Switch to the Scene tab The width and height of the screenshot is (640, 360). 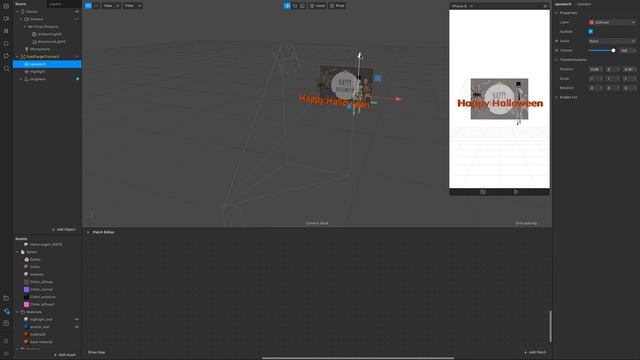coord(20,4)
